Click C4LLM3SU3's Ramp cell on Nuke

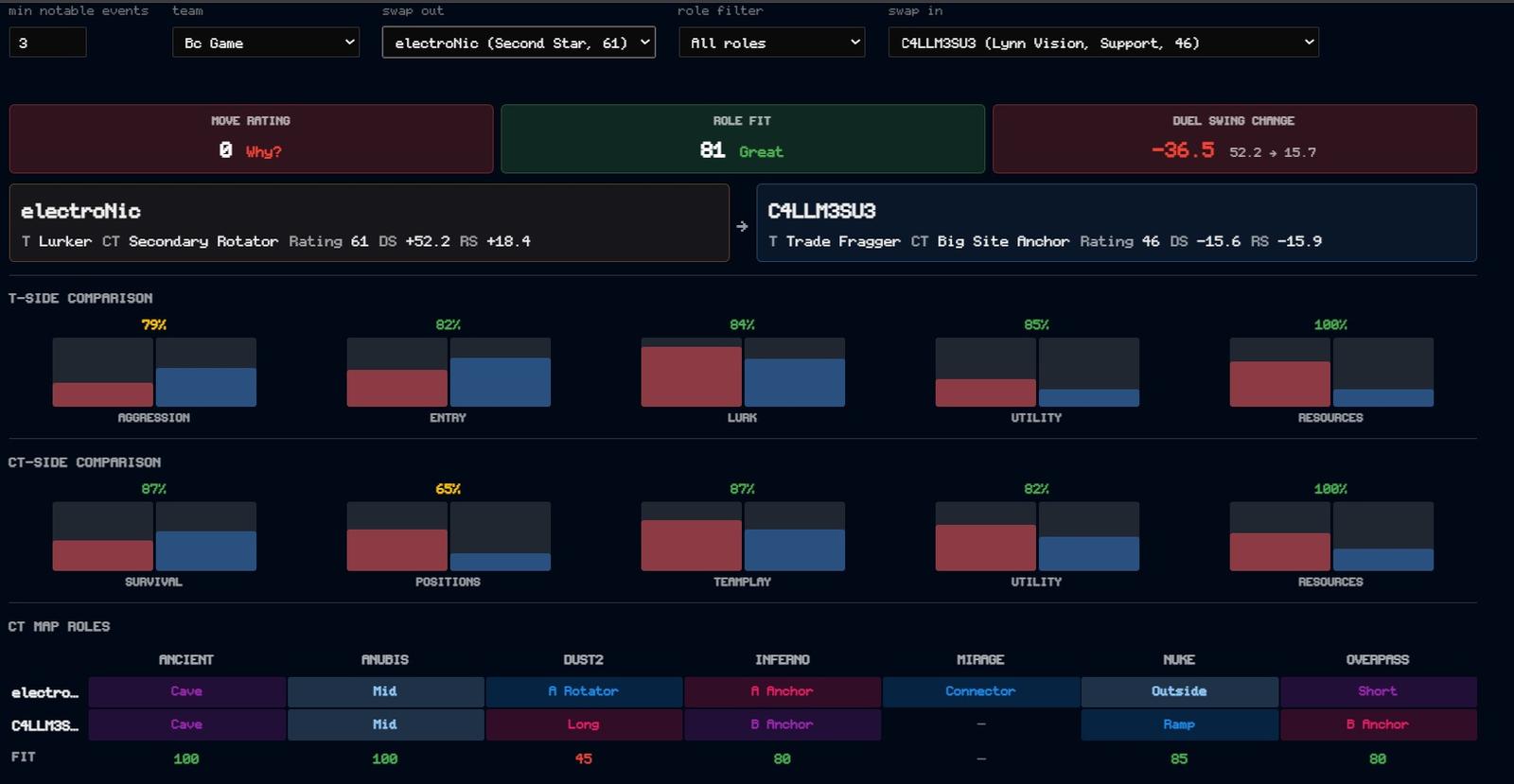[x=1179, y=724]
